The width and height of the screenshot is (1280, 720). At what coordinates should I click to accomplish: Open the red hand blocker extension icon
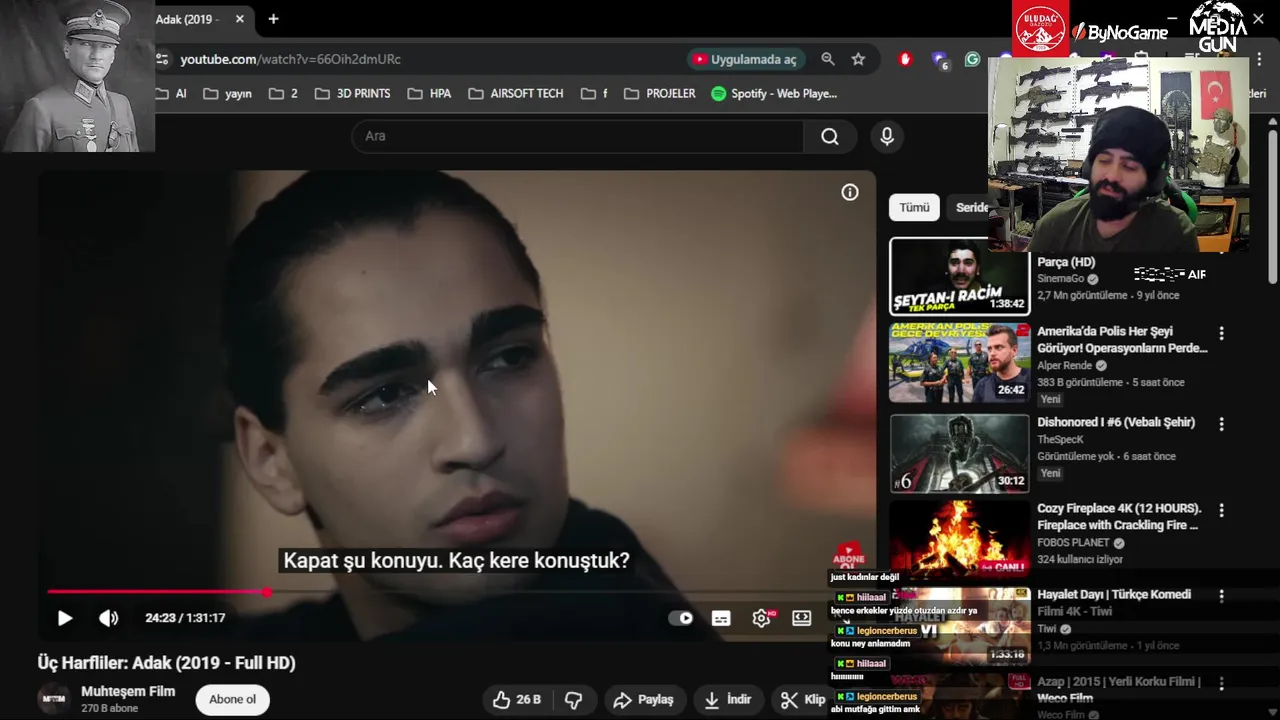[906, 60]
